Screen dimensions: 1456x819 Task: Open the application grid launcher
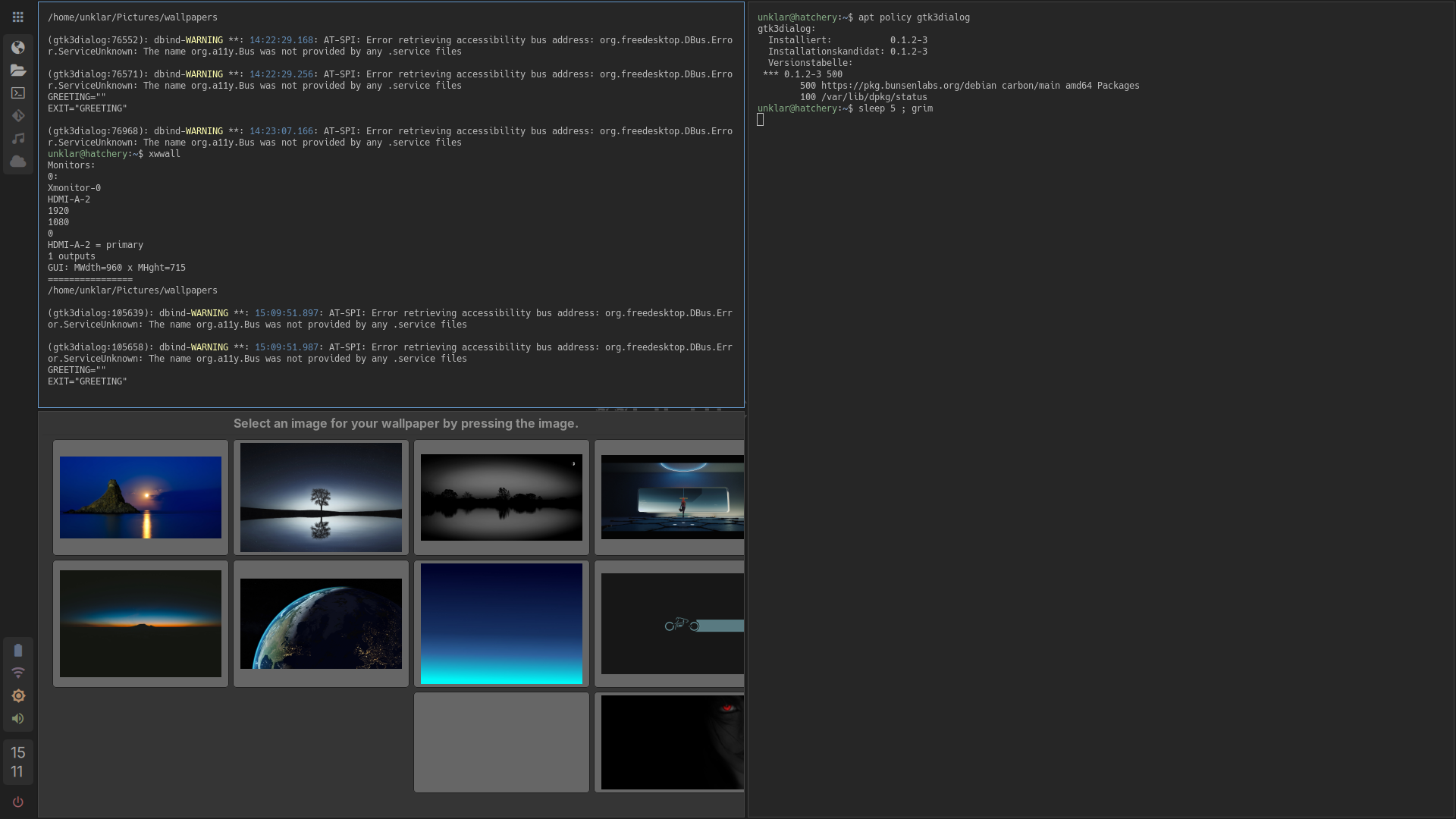point(18,17)
